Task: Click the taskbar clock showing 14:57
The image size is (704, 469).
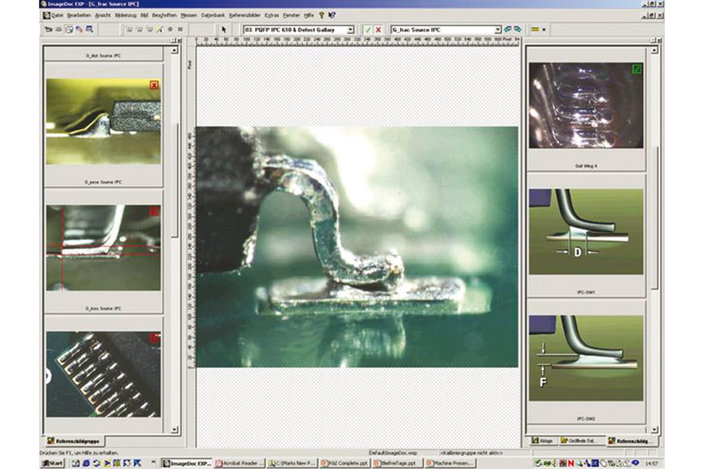Action: pyautogui.click(x=651, y=463)
